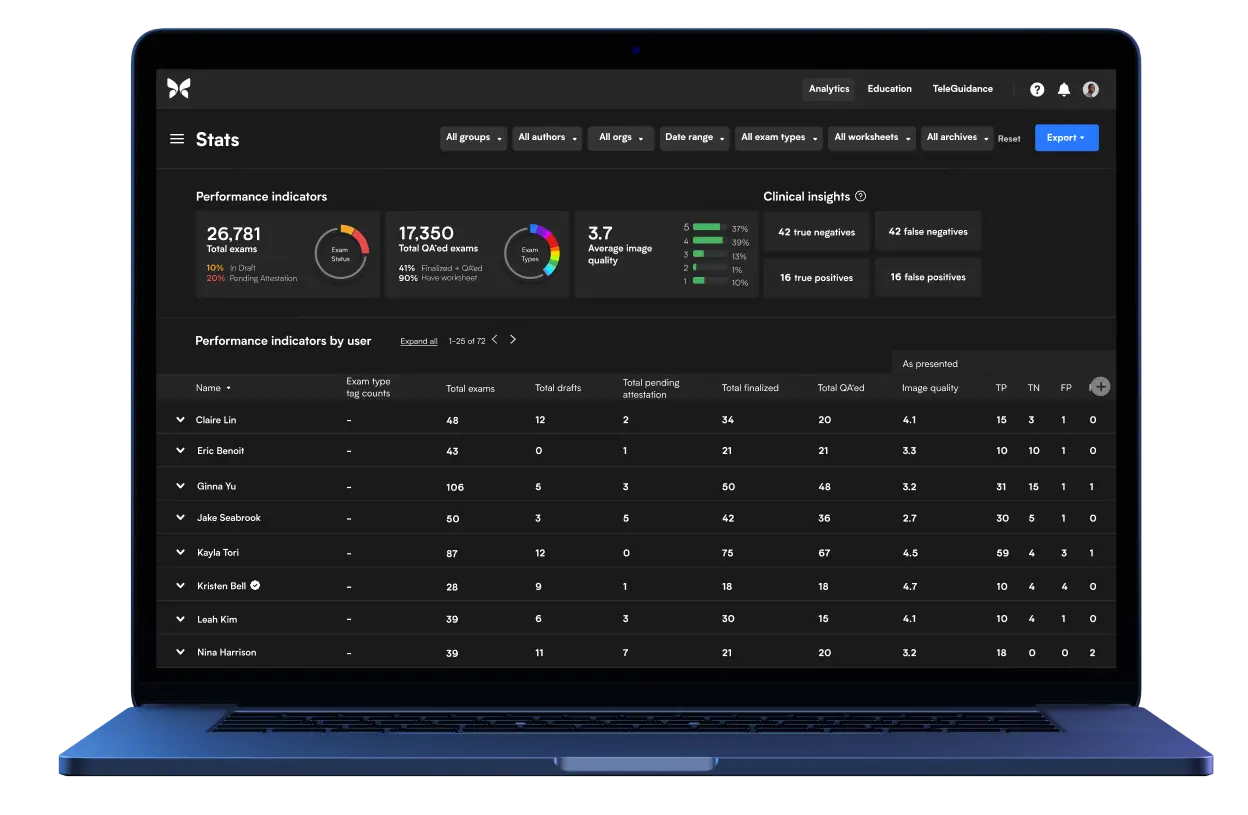The width and height of the screenshot is (1248, 815).
Task: Click the Exam Types donut chart
Action: [x=531, y=254]
